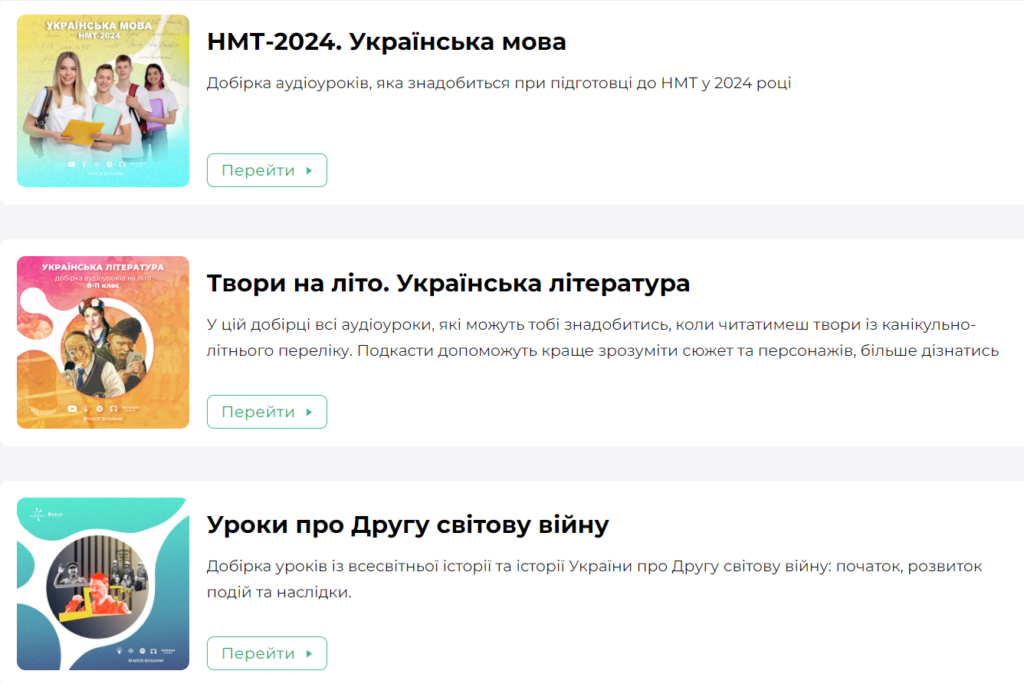The image size is (1024, 684).
Task: Click the logo on the World War II cover
Action: tap(39, 513)
